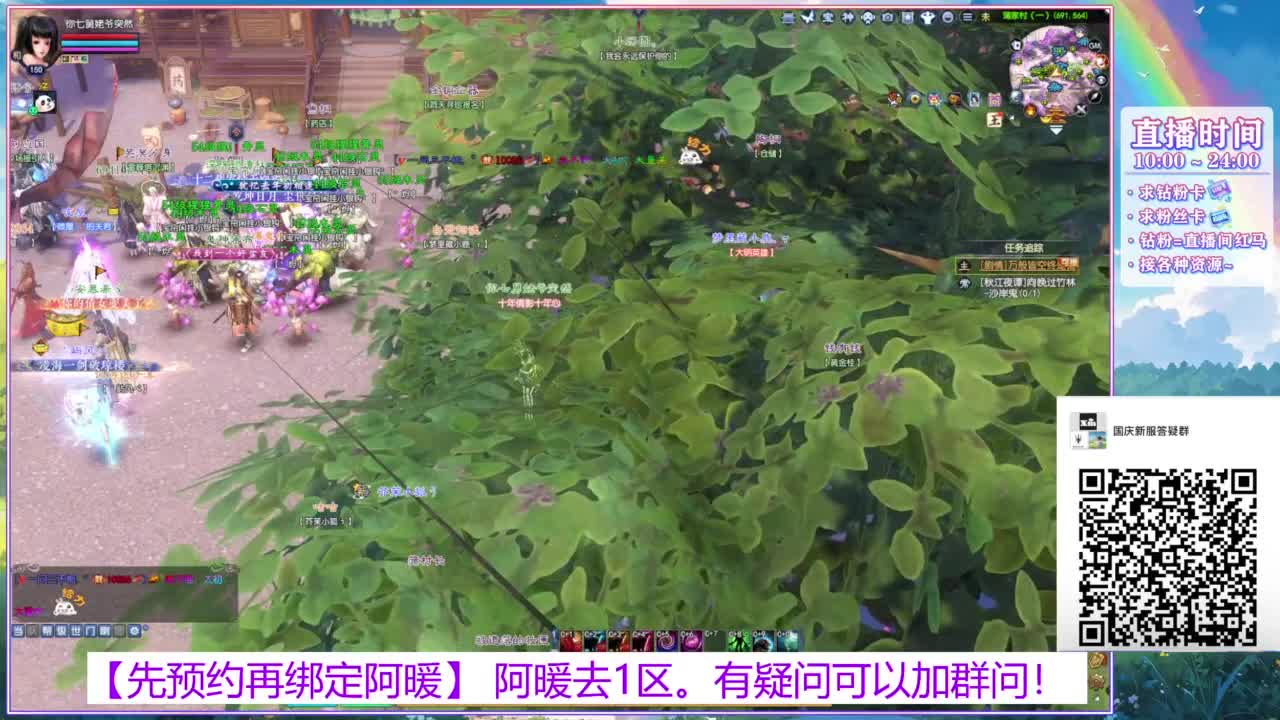
Task: Open the 王 badge icon with red dot
Action: [x=995, y=120]
